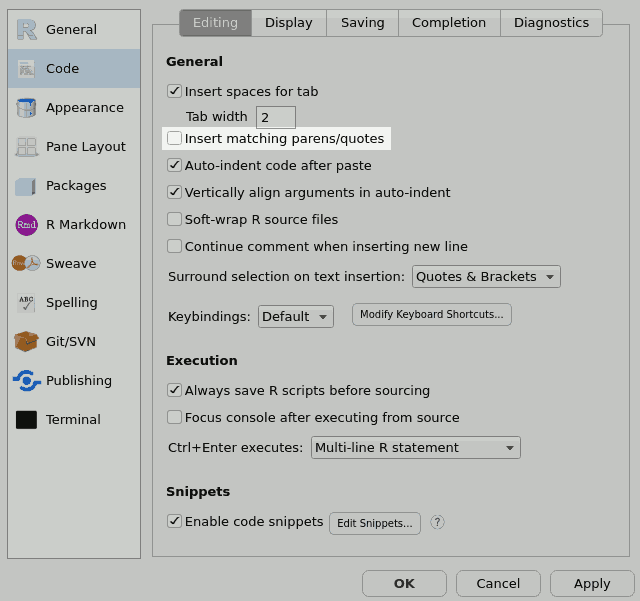Click into the Tab width input field
The width and height of the screenshot is (640, 601).
pyautogui.click(x=275, y=118)
